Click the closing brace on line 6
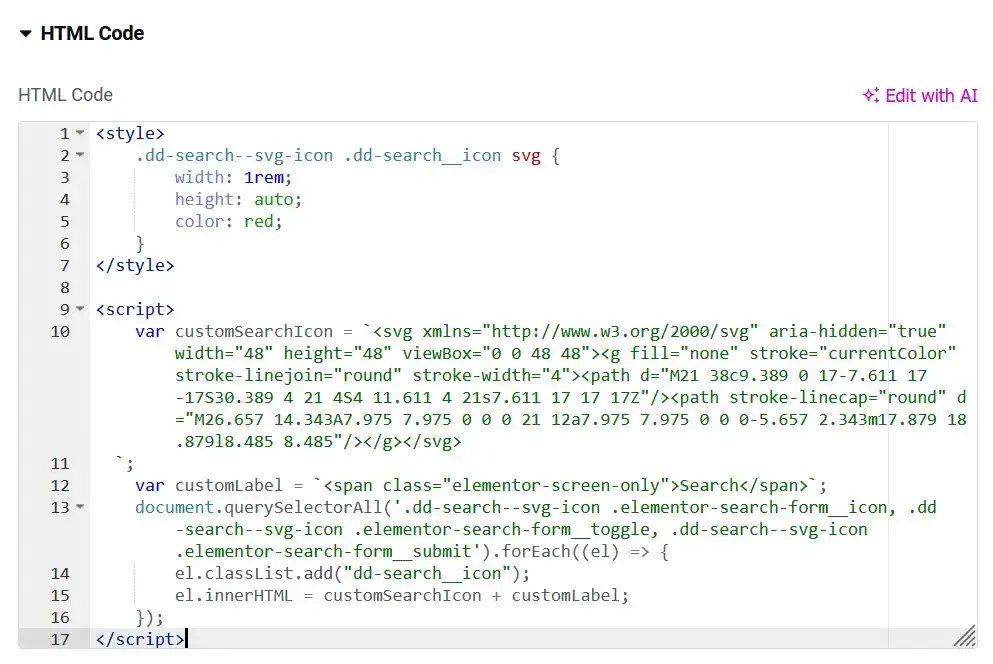Screen dimensions: 993x664 point(140,244)
